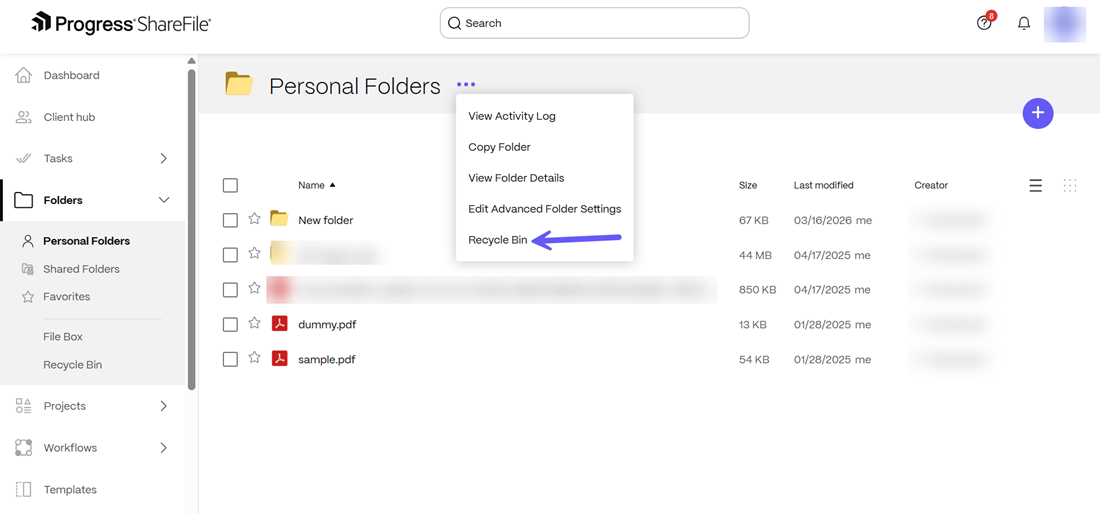Image resolution: width=1100 pixels, height=514 pixels.
Task: Open the help question mark icon
Action: (x=984, y=23)
